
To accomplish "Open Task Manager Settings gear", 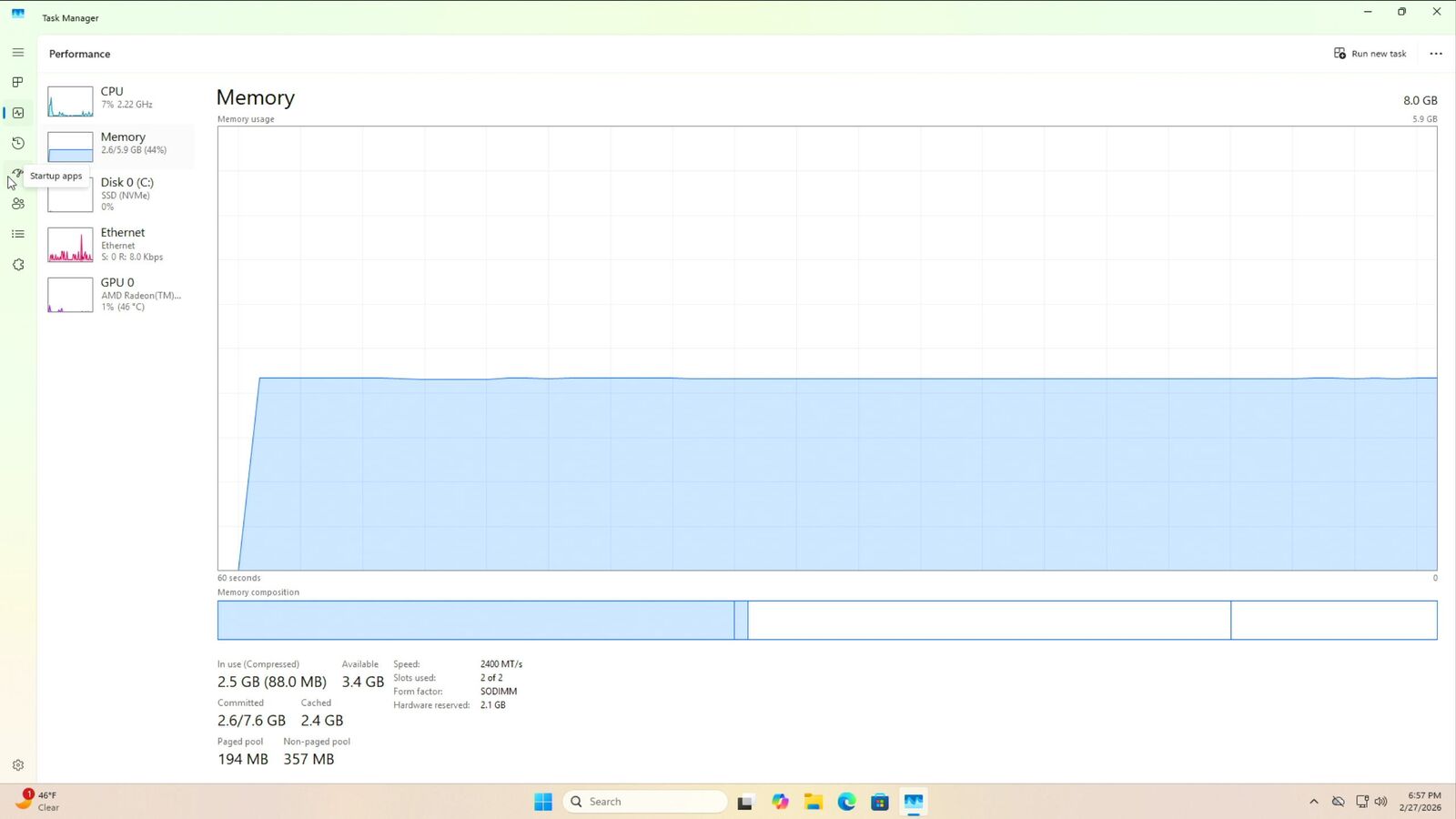I will tap(17, 765).
